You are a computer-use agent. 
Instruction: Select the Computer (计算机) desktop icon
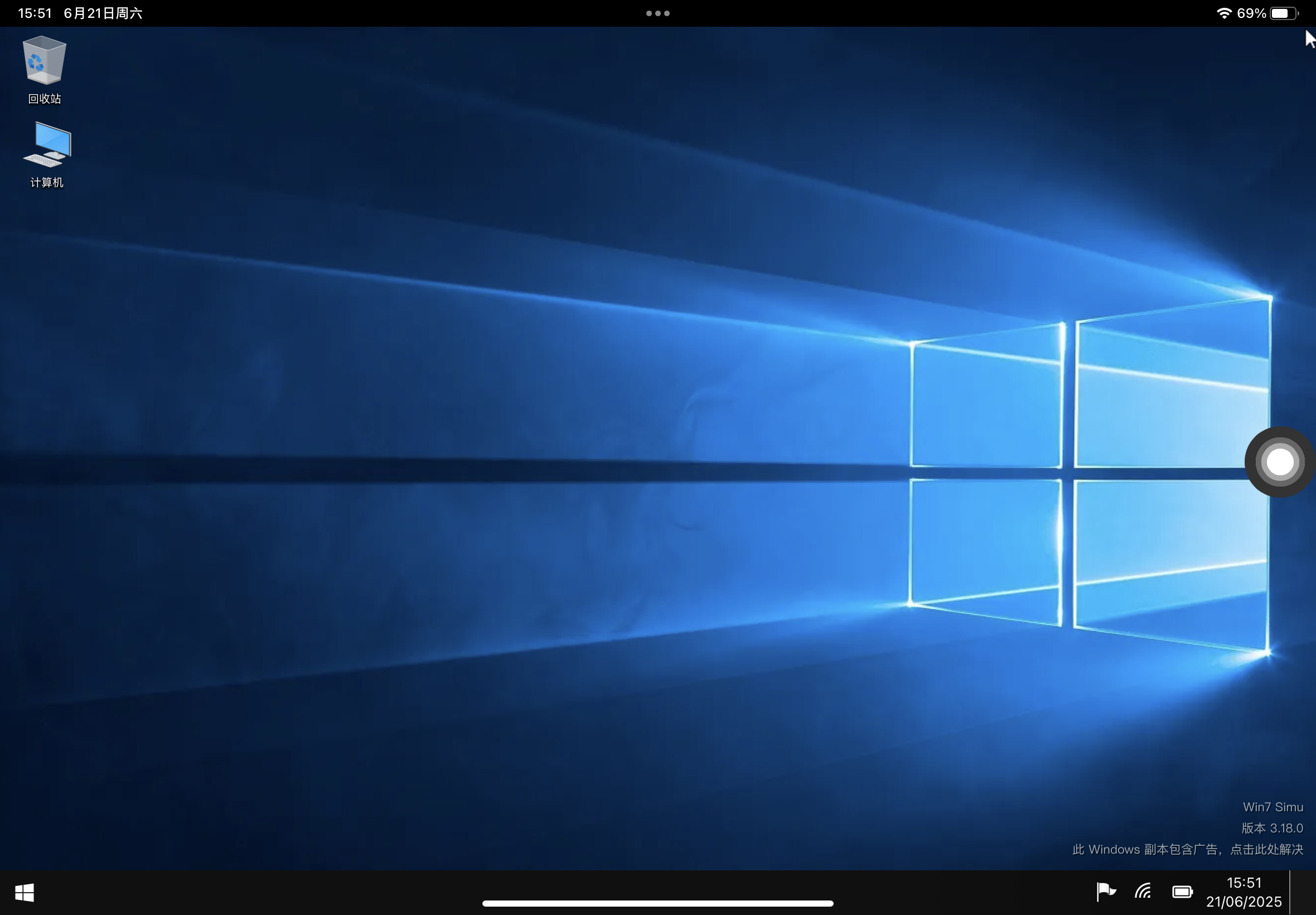(47, 154)
